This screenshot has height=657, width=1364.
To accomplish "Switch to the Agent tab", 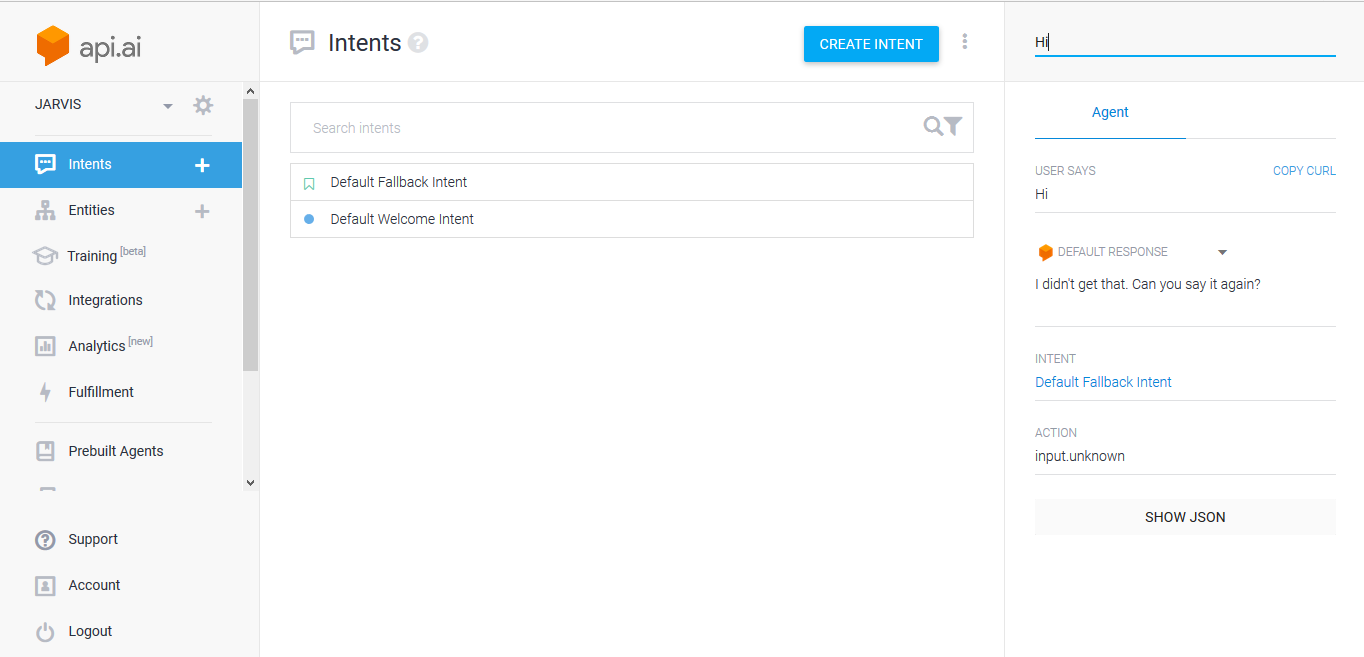I will [1110, 112].
